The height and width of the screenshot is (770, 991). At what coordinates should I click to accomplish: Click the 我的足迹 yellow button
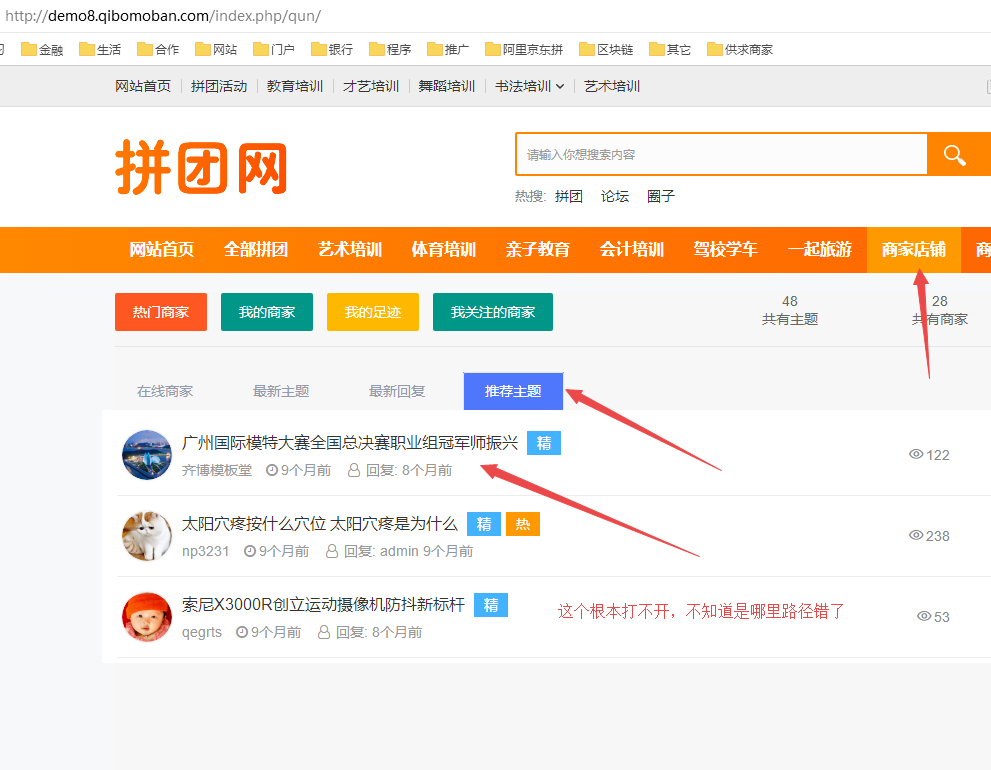tap(373, 312)
